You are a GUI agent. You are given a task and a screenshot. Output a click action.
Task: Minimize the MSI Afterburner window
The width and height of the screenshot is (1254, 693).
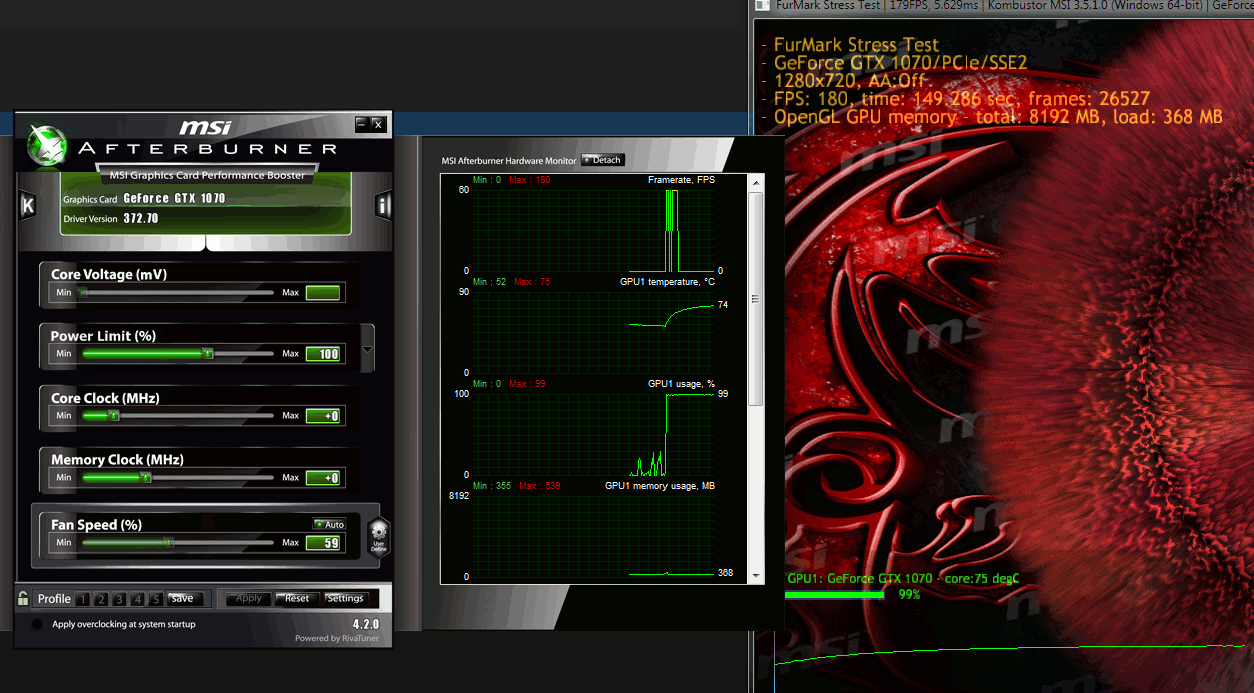[361, 124]
